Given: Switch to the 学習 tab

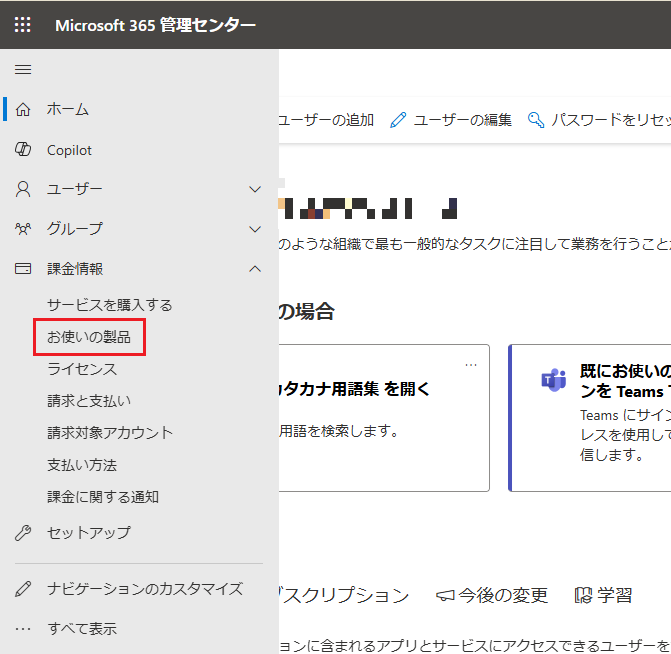Looking at the screenshot, I should (x=603, y=595).
